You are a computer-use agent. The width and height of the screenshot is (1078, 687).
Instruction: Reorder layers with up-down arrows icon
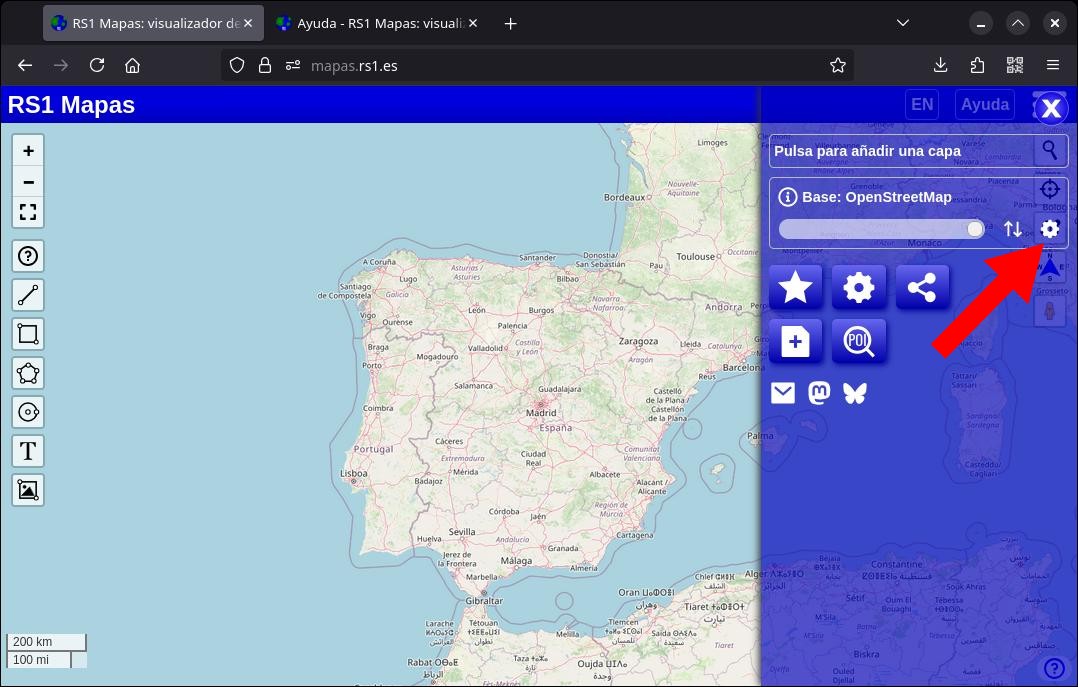point(1013,229)
